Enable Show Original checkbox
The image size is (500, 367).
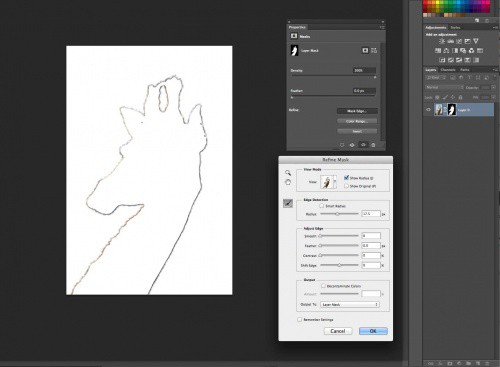[346, 186]
